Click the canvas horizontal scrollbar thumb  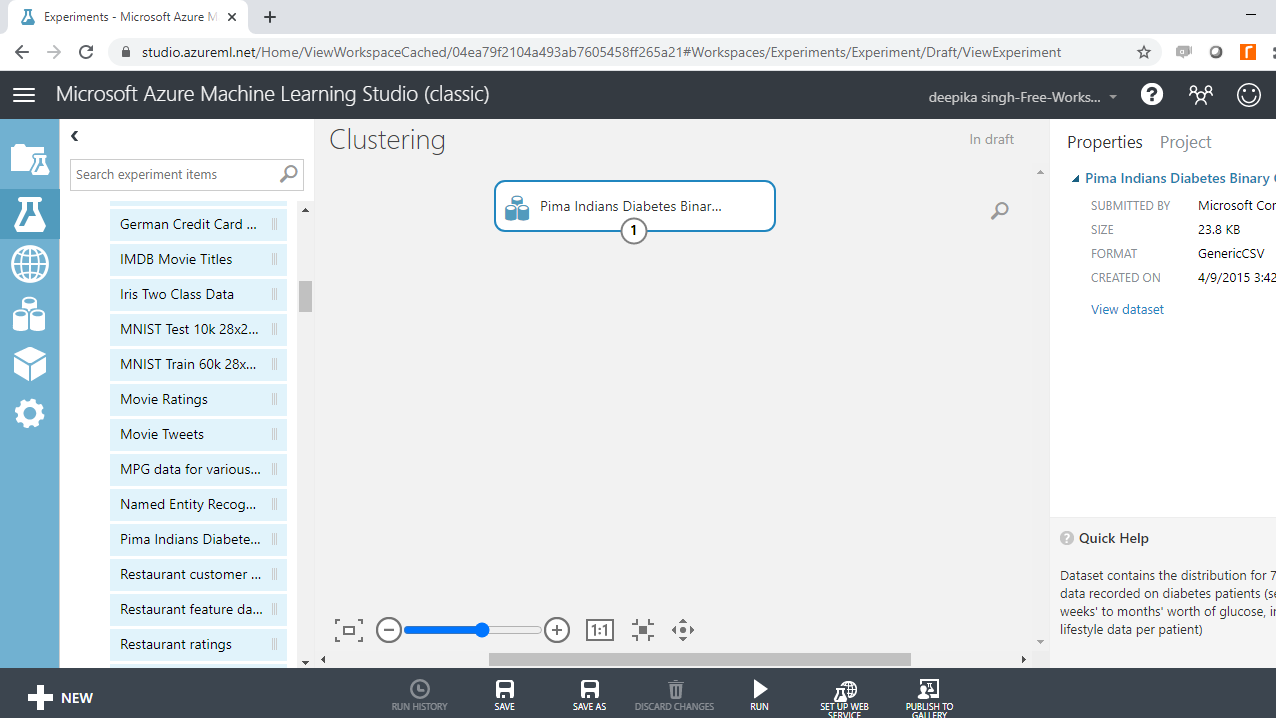point(700,659)
